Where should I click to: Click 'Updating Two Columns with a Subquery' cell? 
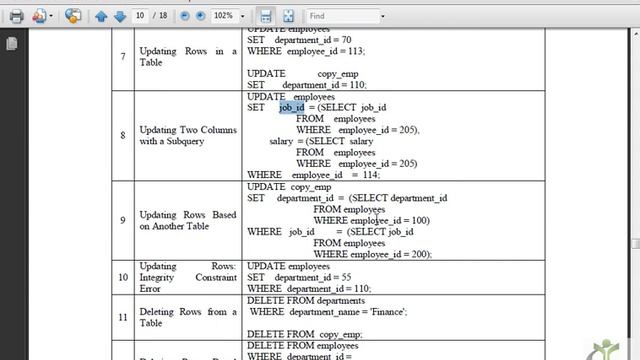(188, 136)
